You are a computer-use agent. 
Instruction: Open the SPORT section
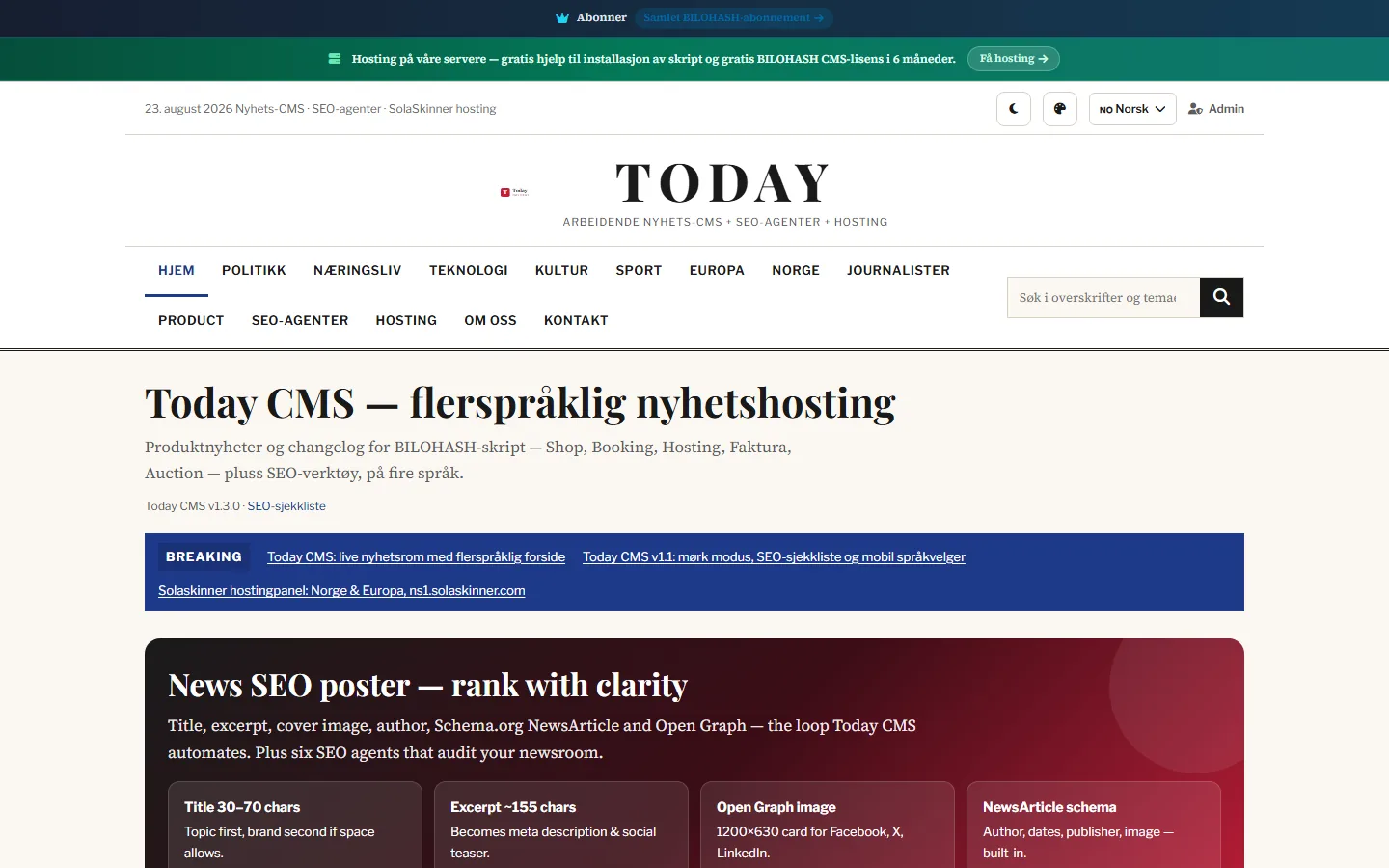pyautogui.click(x=639, y=271)
